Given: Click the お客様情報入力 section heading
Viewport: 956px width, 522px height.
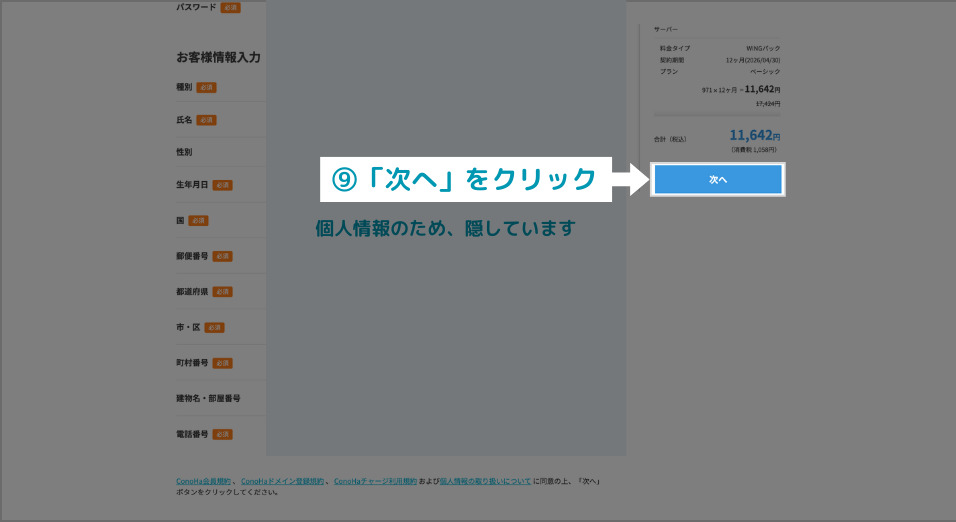Looking at the screenshot, I should pyautogui.click(x=218, y=57).
